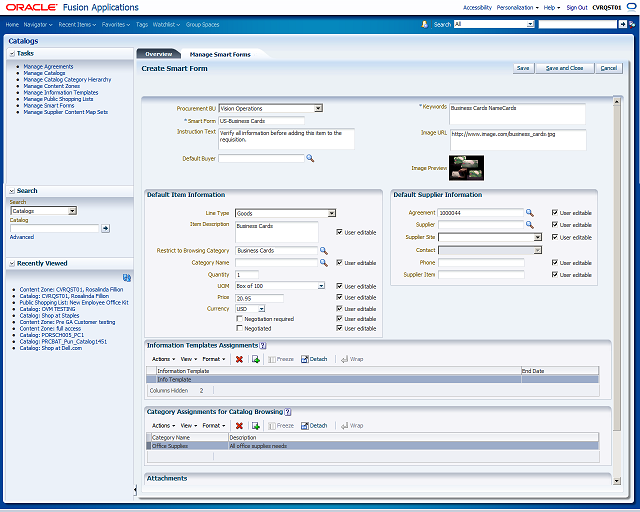The width and height of the screenshot is (640, 512).
Task: Open the Supplier Site dropdown
Action: 538,237
